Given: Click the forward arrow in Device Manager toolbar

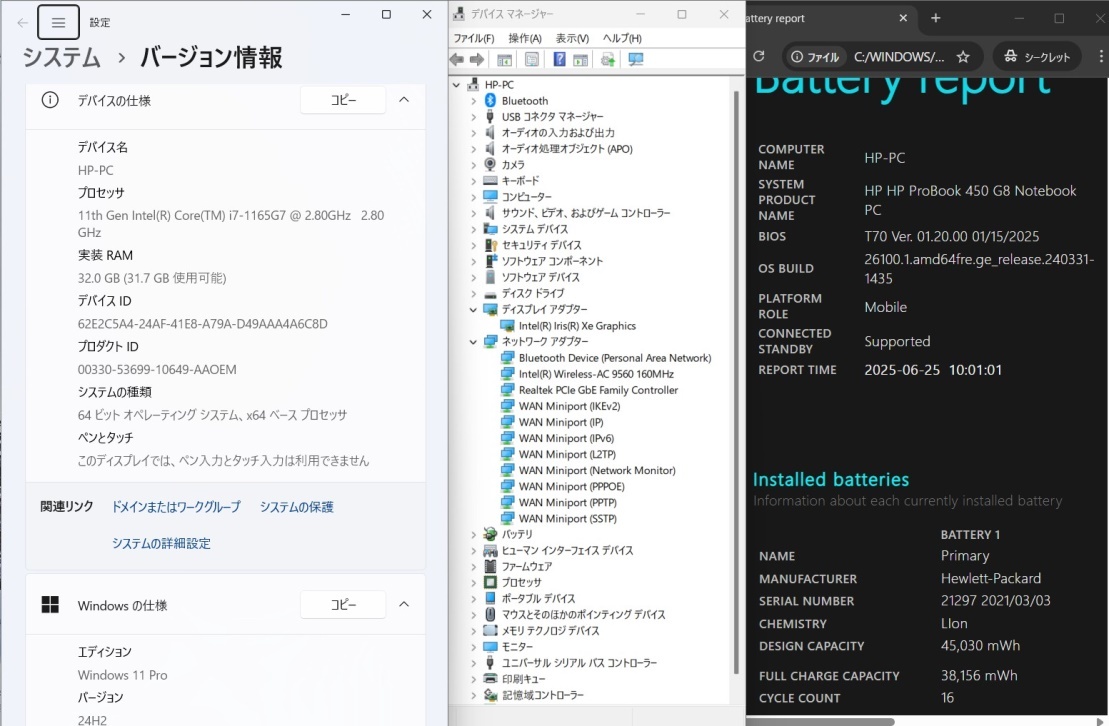Looking at the screenshot, I should [477, 59].
